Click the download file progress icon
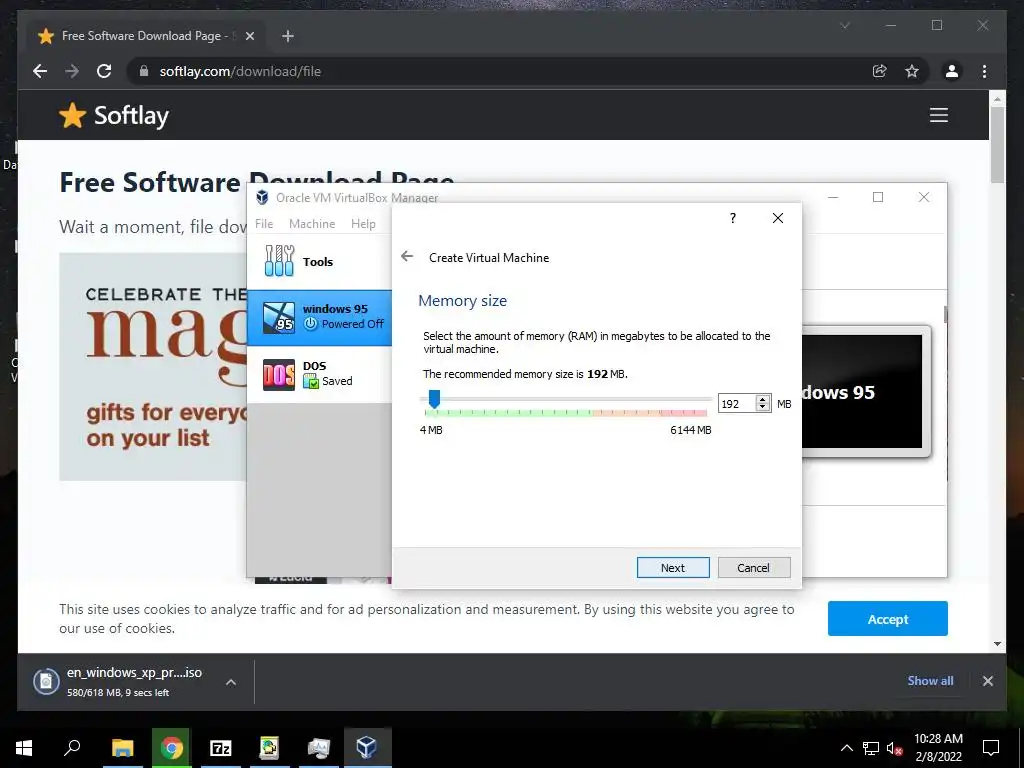This screenshot has width=1024, height=768. click(x=46, y=682)
